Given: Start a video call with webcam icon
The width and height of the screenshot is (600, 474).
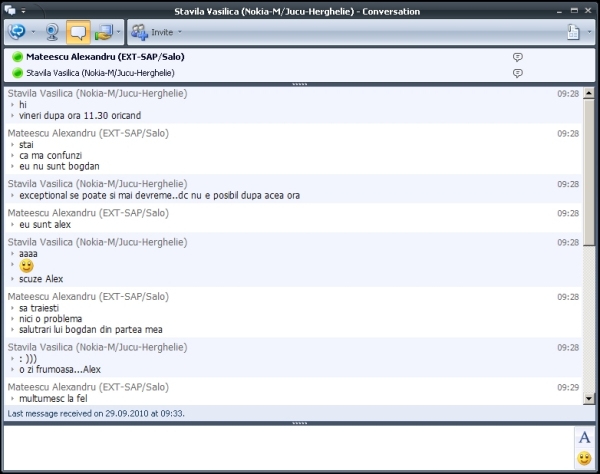Looking at the screenshot, I should pos(50,31).
